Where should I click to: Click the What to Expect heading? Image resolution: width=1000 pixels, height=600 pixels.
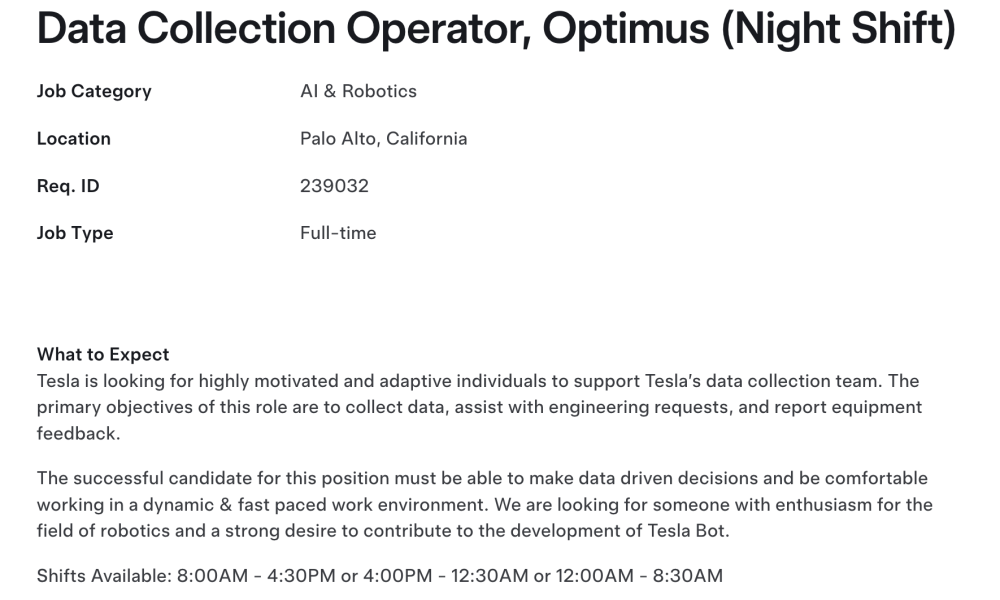coord(103,355)
